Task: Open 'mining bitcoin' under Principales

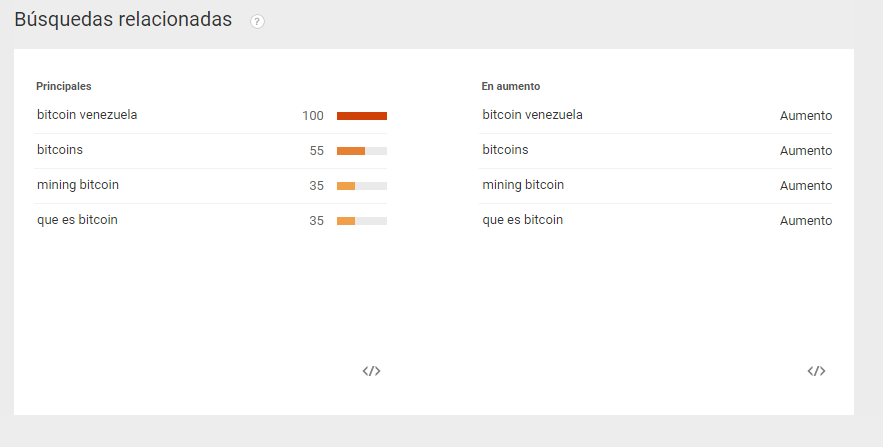Action: (x=78, y=185)
